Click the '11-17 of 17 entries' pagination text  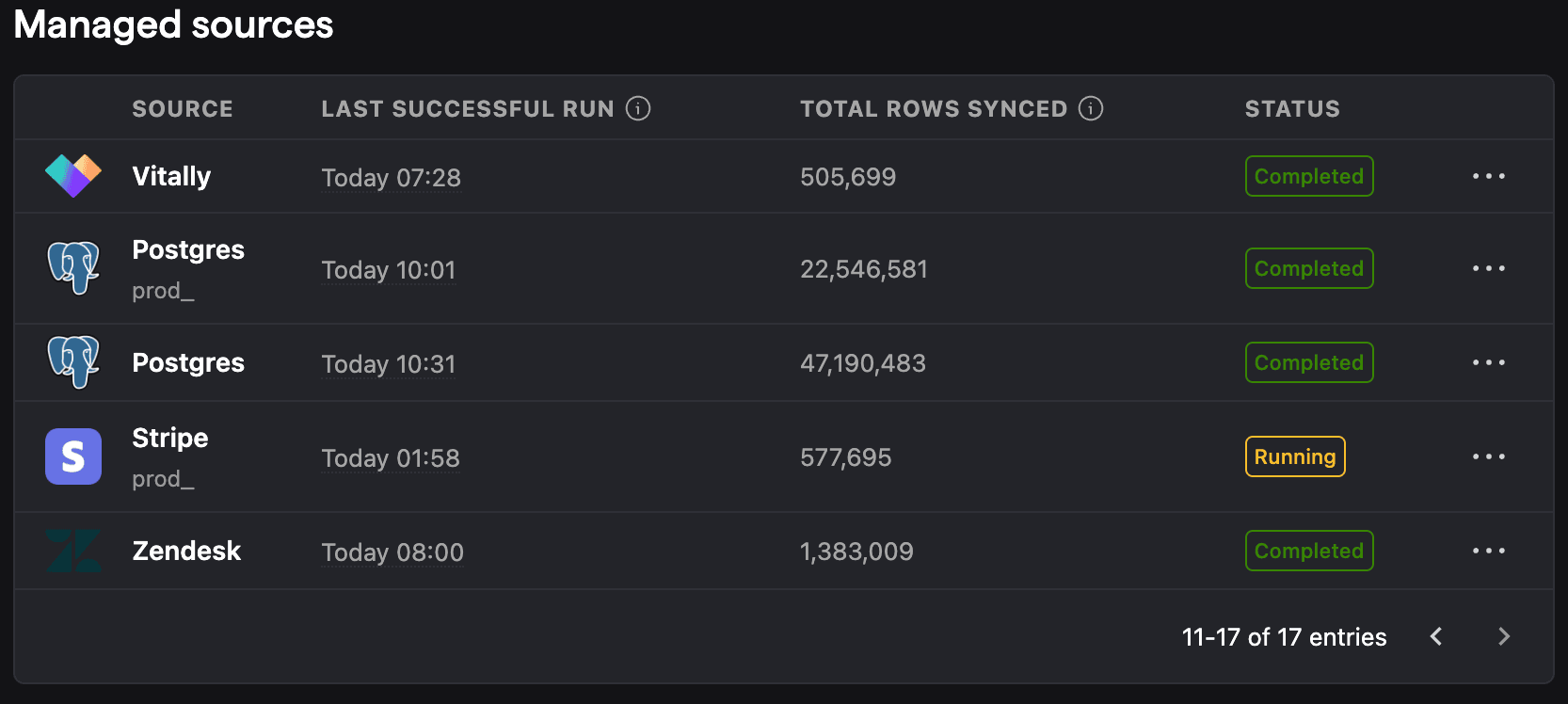pyautogui.click(x=1284, y=637)
